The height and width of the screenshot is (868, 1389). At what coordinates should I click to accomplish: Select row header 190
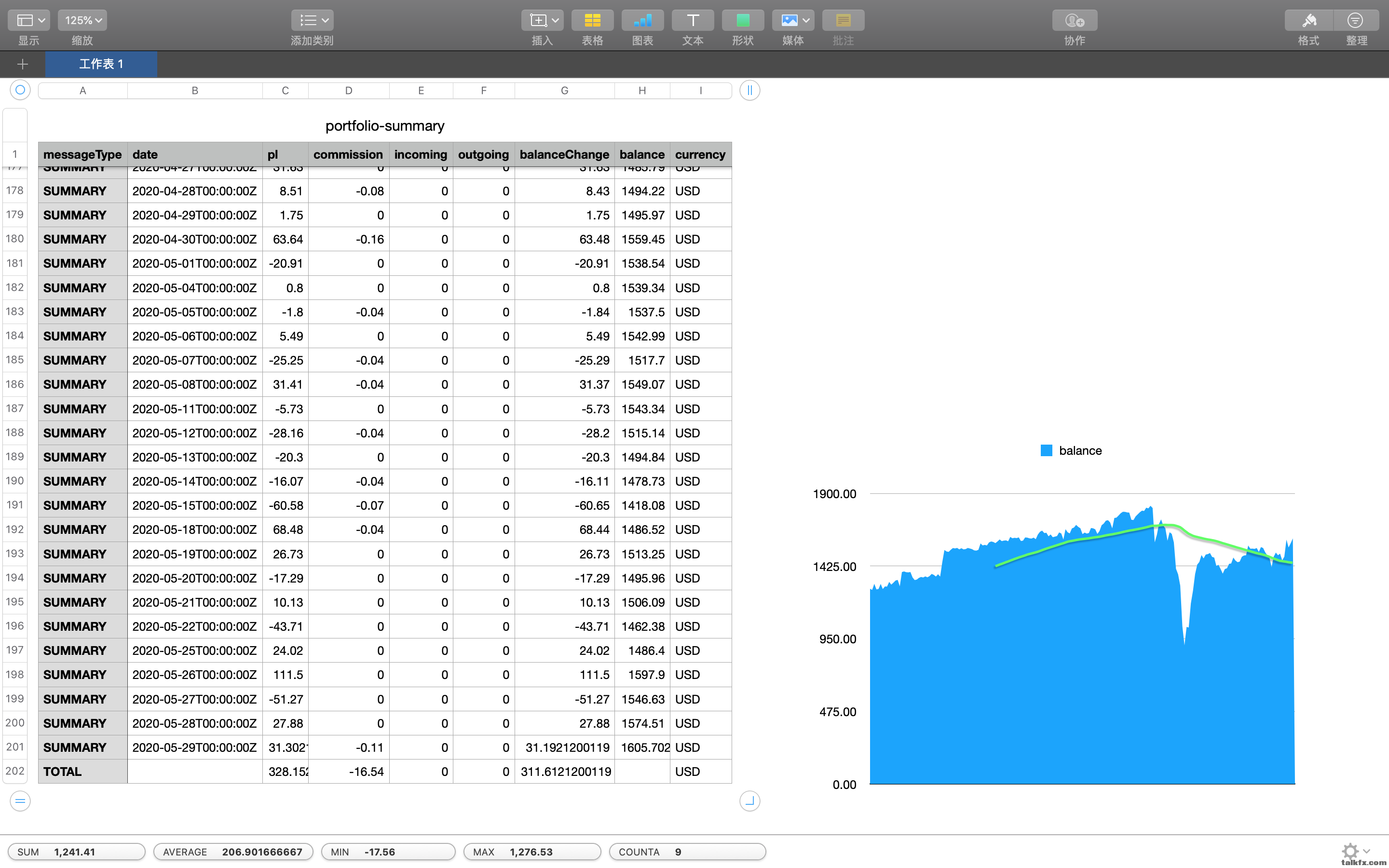(15, 481)
